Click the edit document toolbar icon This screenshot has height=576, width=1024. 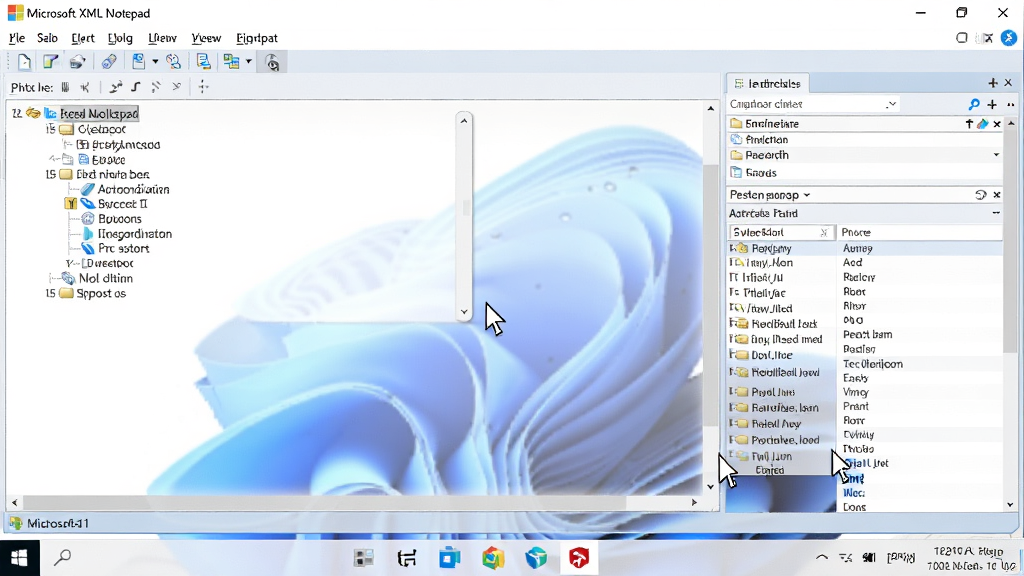point(50,62)
